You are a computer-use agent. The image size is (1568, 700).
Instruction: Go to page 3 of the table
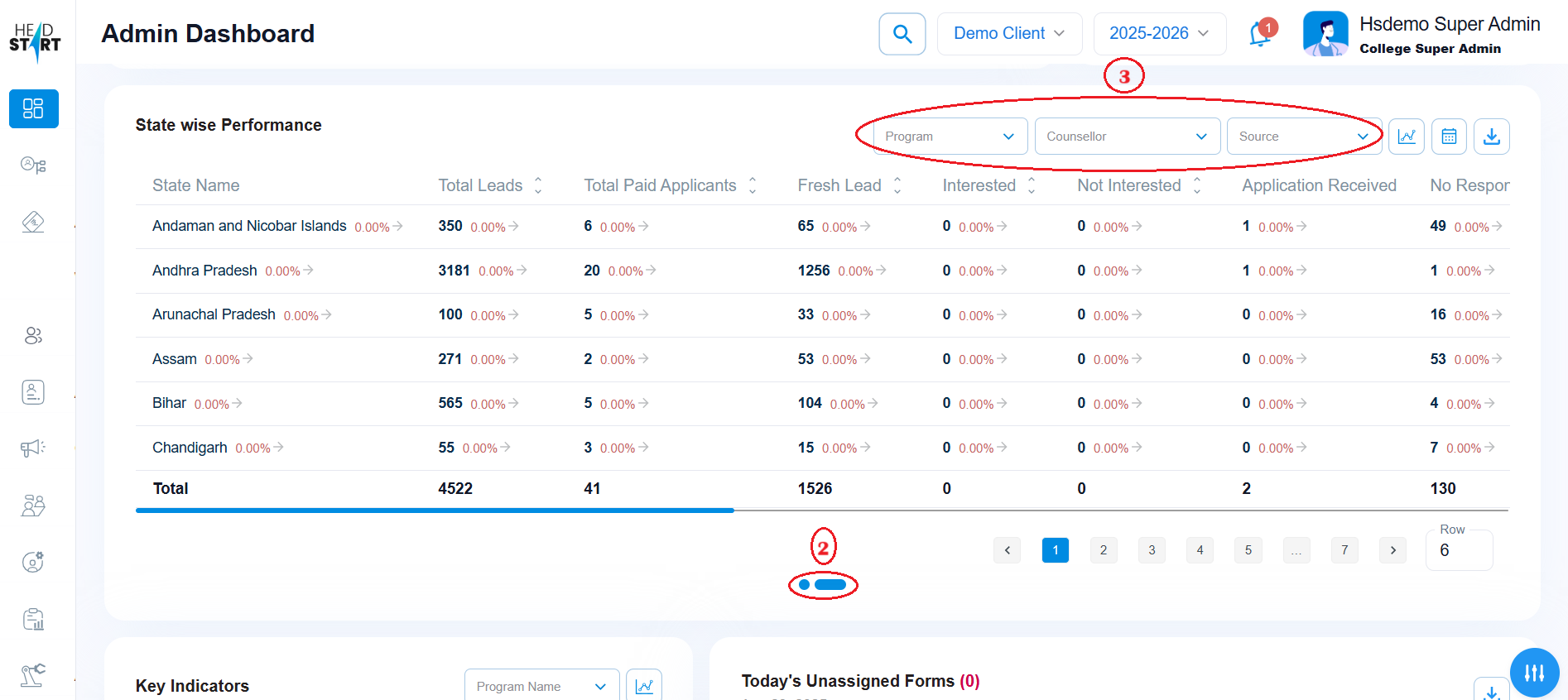click(1152, 550)
